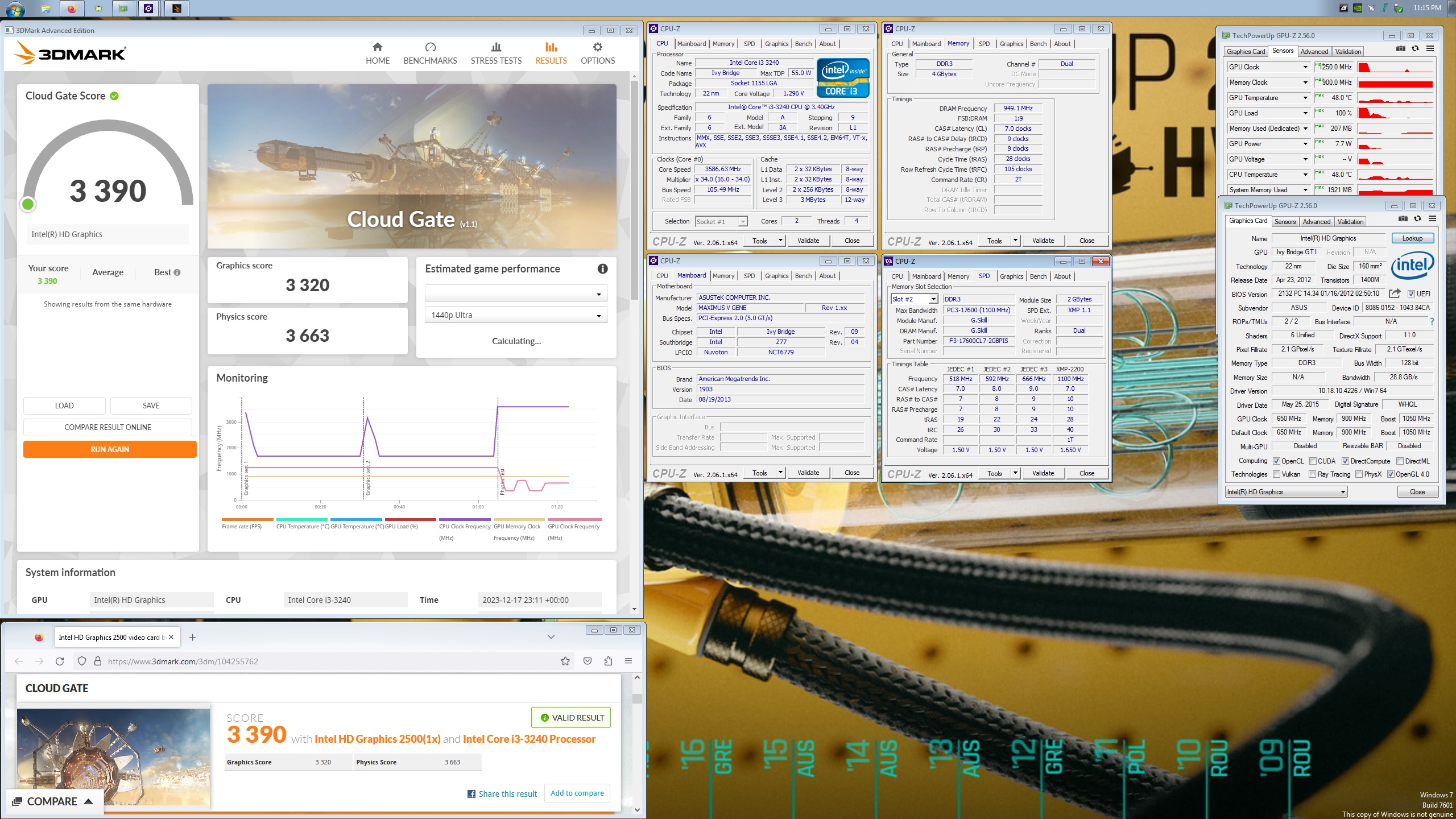Open Firefox extensions puzzle icon

[x=608, y=661]
